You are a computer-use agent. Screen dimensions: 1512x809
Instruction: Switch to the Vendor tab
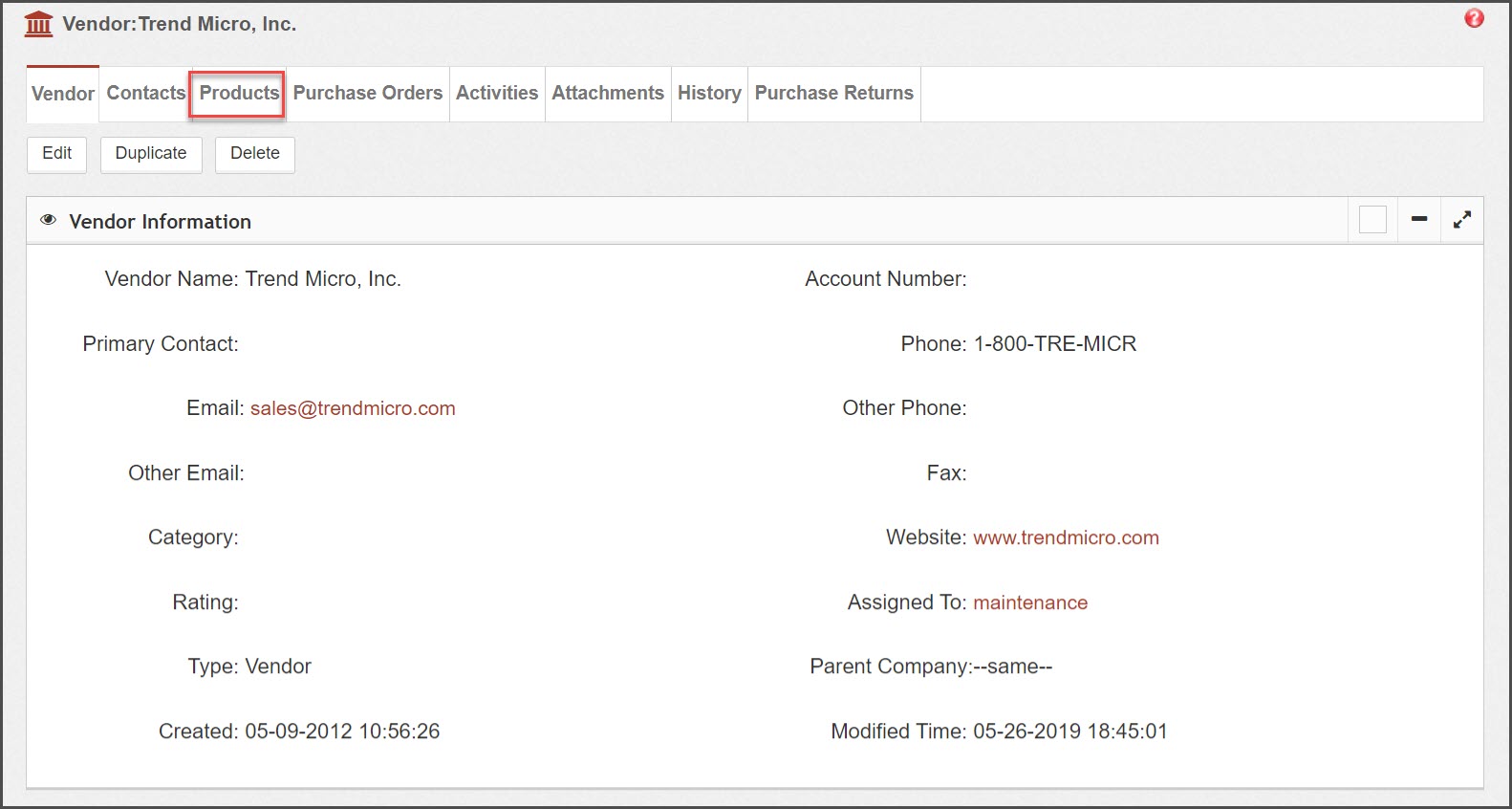tap(63, 94)
